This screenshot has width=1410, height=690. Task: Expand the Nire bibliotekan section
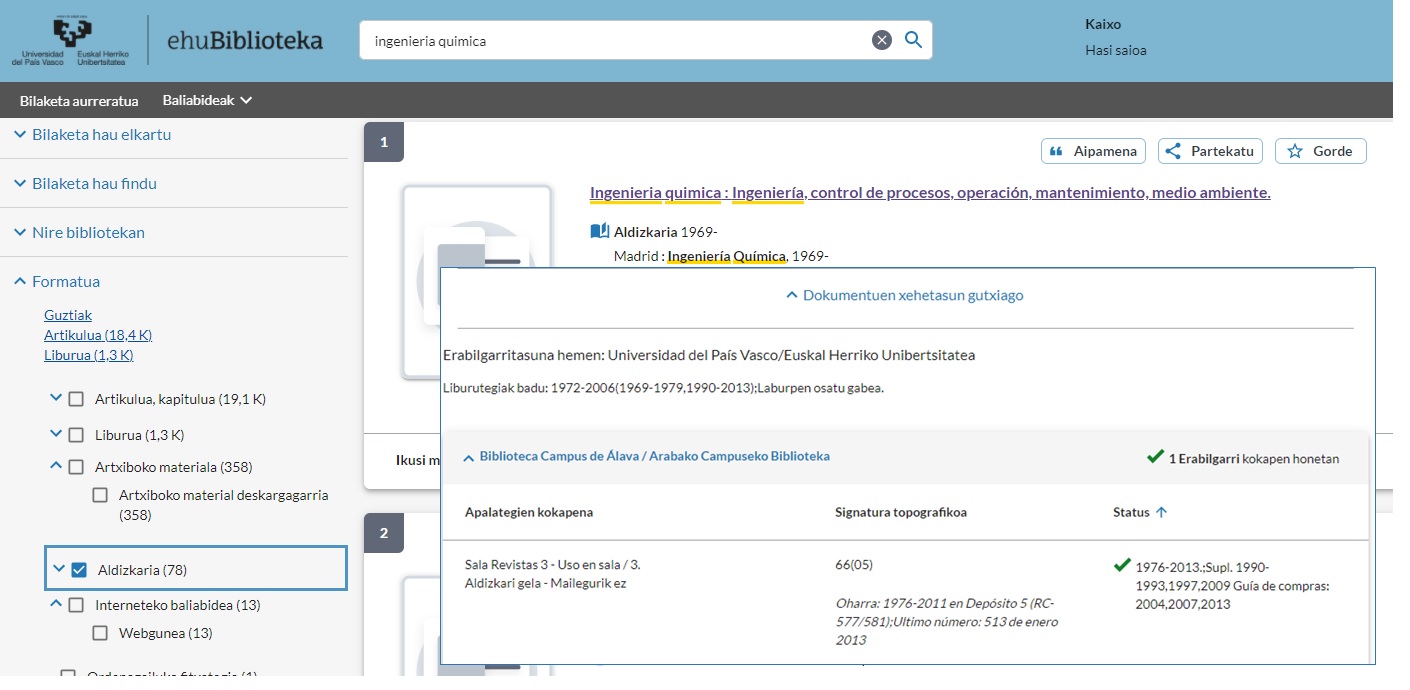(20, 232)
